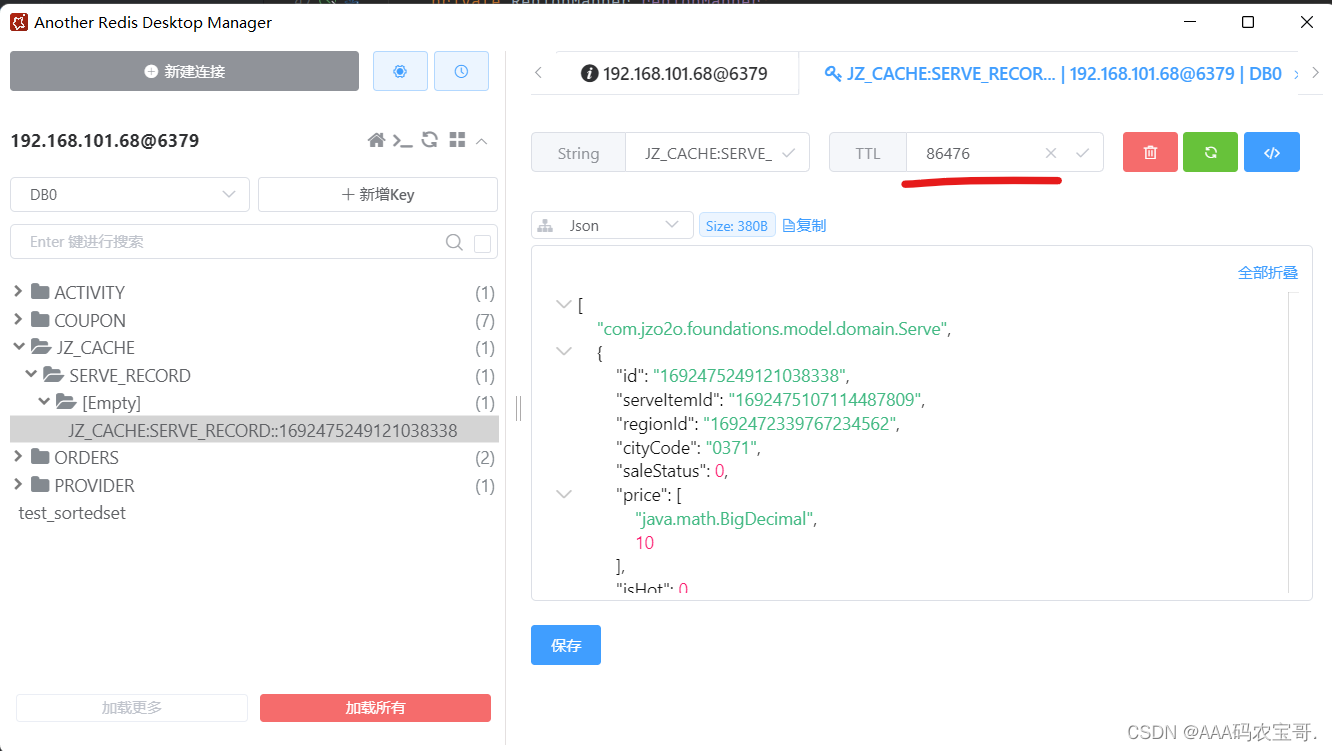
Task: Click the serveItemId value "1692475107114487809"
Action: click(825, 400)
